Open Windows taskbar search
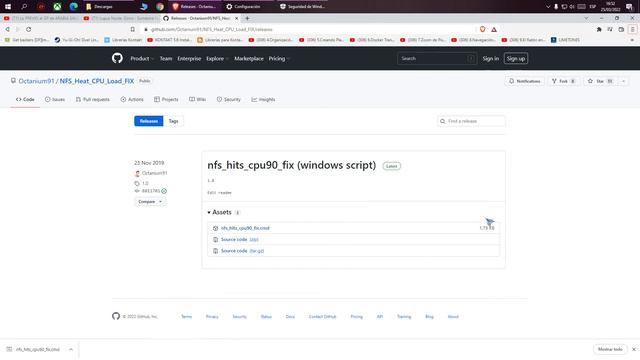Screen dimensions: 640x360 coord(24,7)
